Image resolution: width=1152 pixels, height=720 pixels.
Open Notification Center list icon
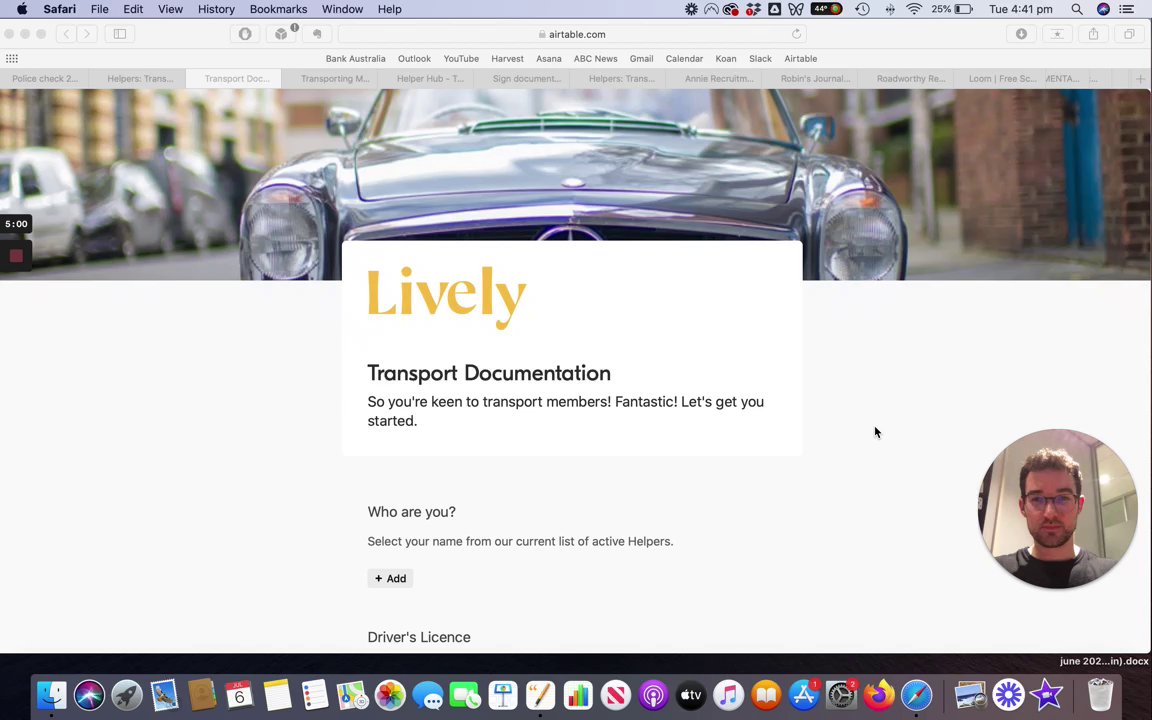(1126, 10)
